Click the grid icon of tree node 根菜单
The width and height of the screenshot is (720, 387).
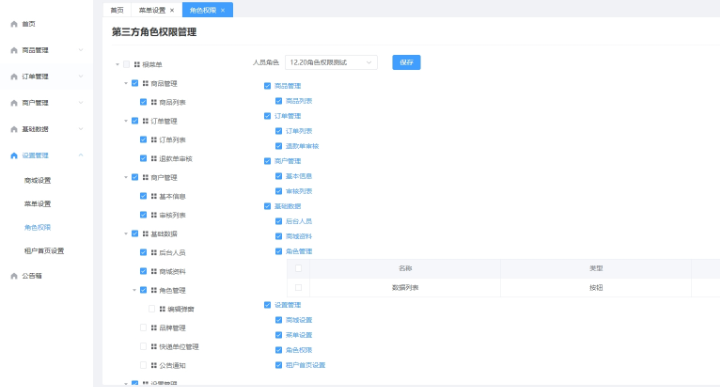tap(137, 64)
